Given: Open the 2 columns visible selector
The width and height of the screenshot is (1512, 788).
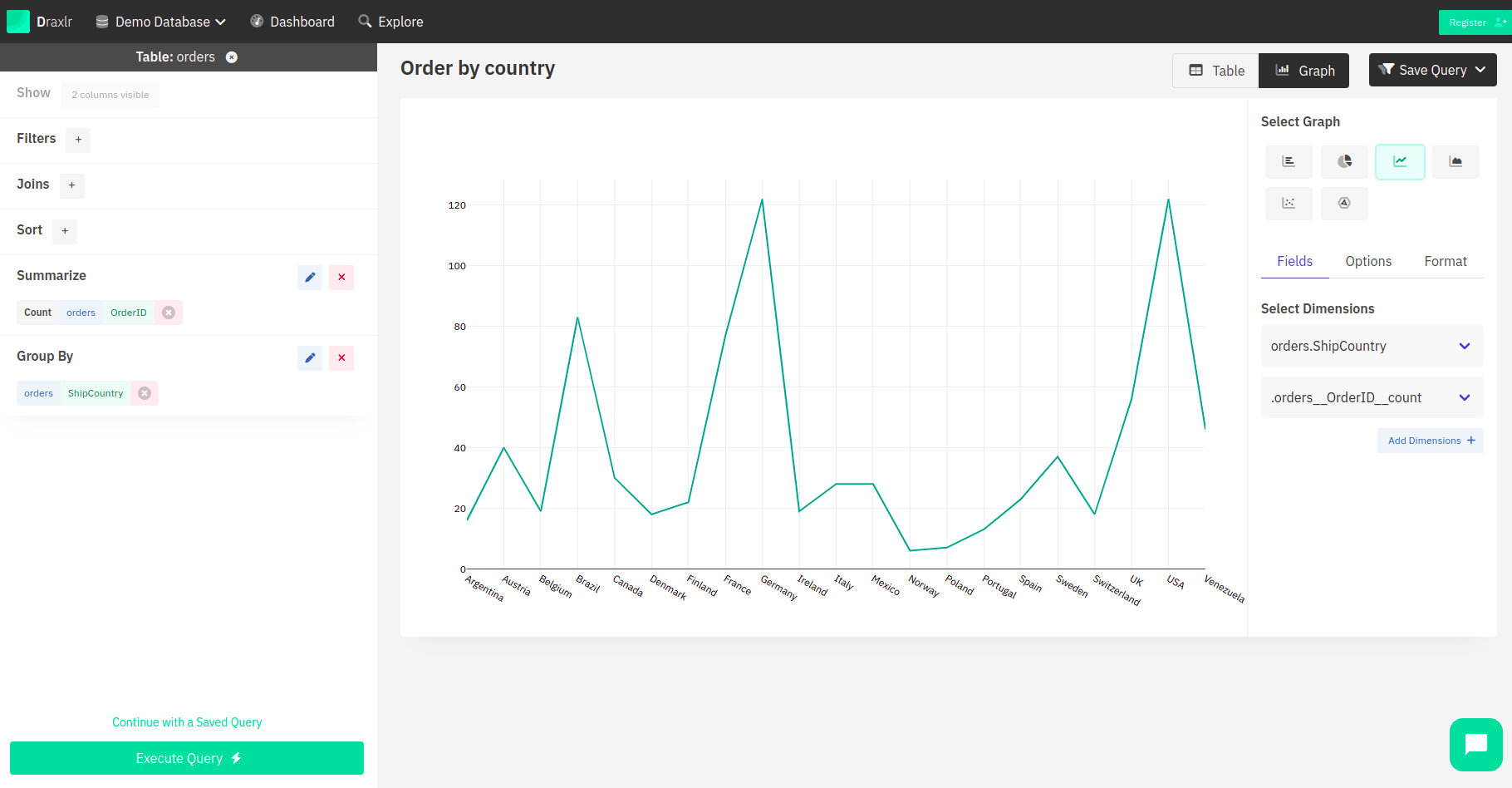Looking at the screenshot, I should [x=110, y=95].
